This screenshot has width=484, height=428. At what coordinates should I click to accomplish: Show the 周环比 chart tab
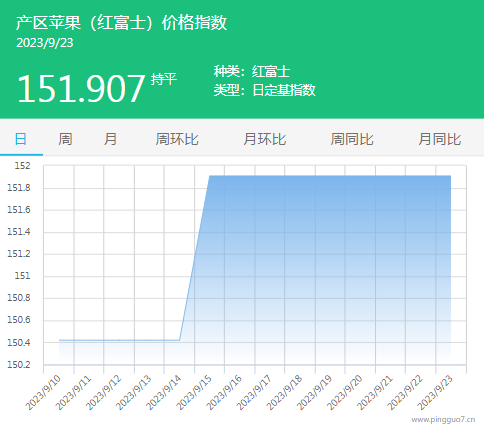pyautogui.click(x=177, y=139)
